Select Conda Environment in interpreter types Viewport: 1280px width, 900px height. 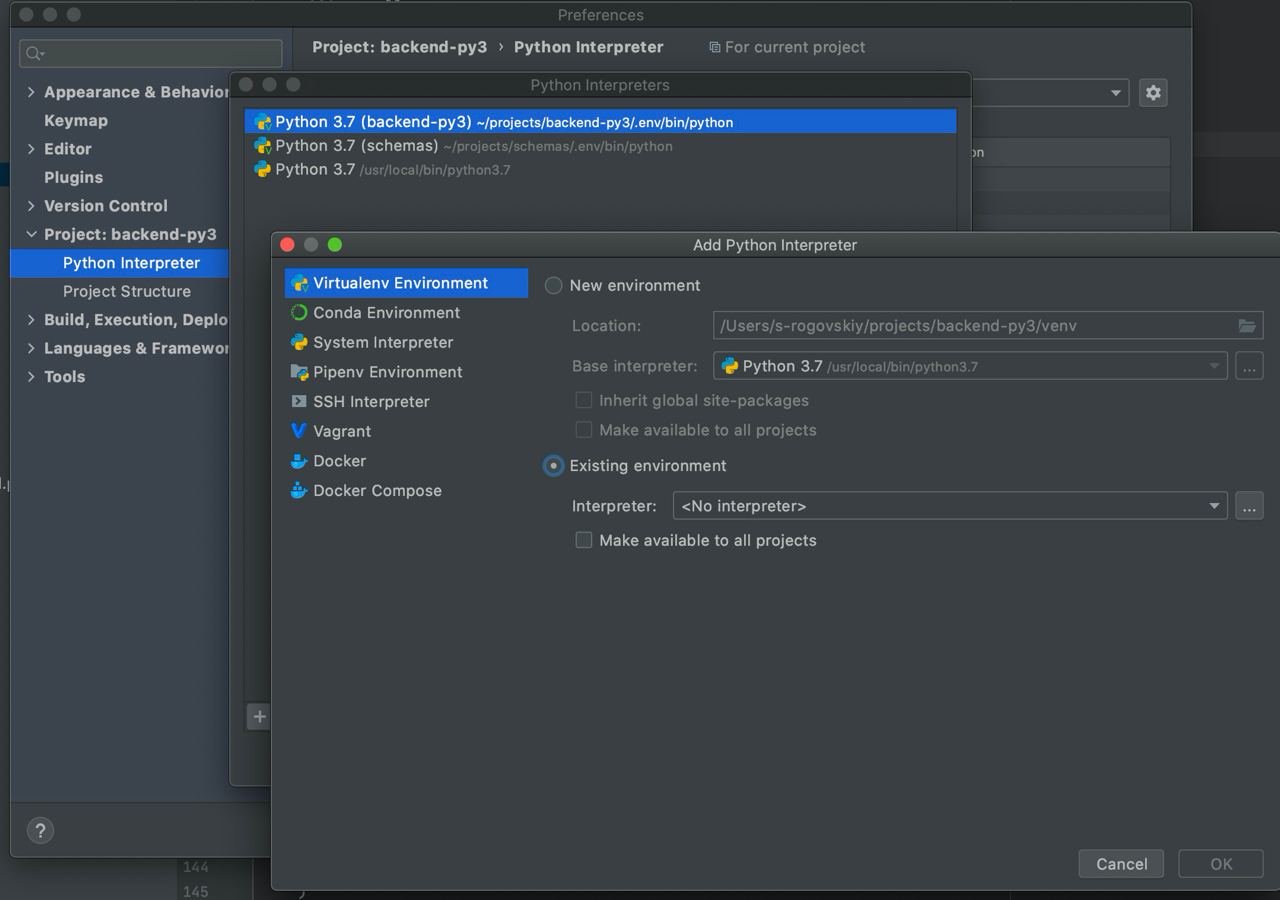pyautogui.click(x=386, y=313)
